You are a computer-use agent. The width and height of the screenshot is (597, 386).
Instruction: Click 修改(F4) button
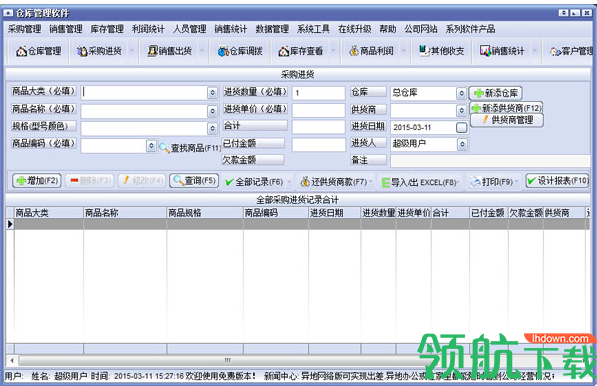142,180
